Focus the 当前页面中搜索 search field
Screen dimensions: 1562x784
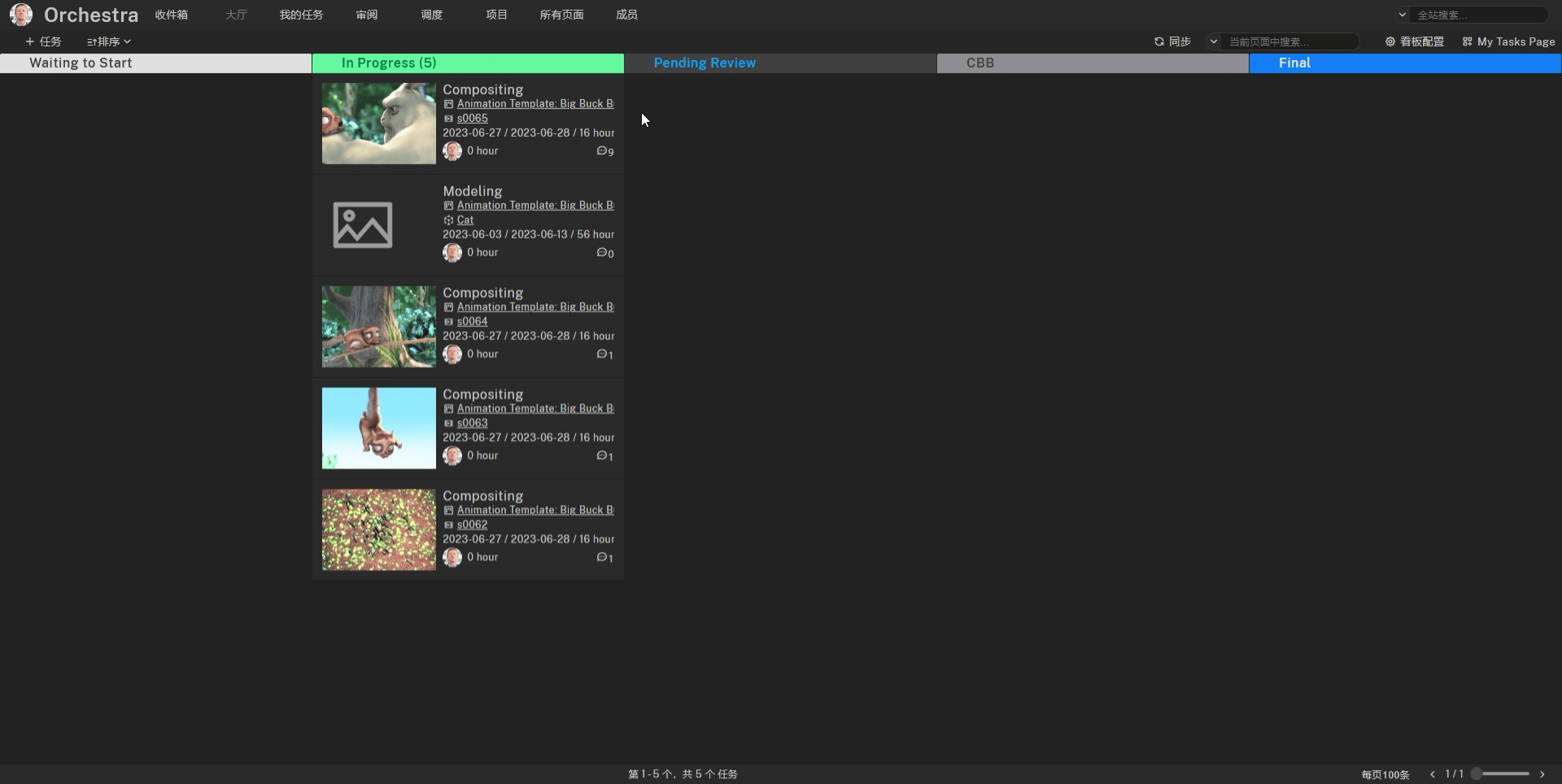[1290, 41]
